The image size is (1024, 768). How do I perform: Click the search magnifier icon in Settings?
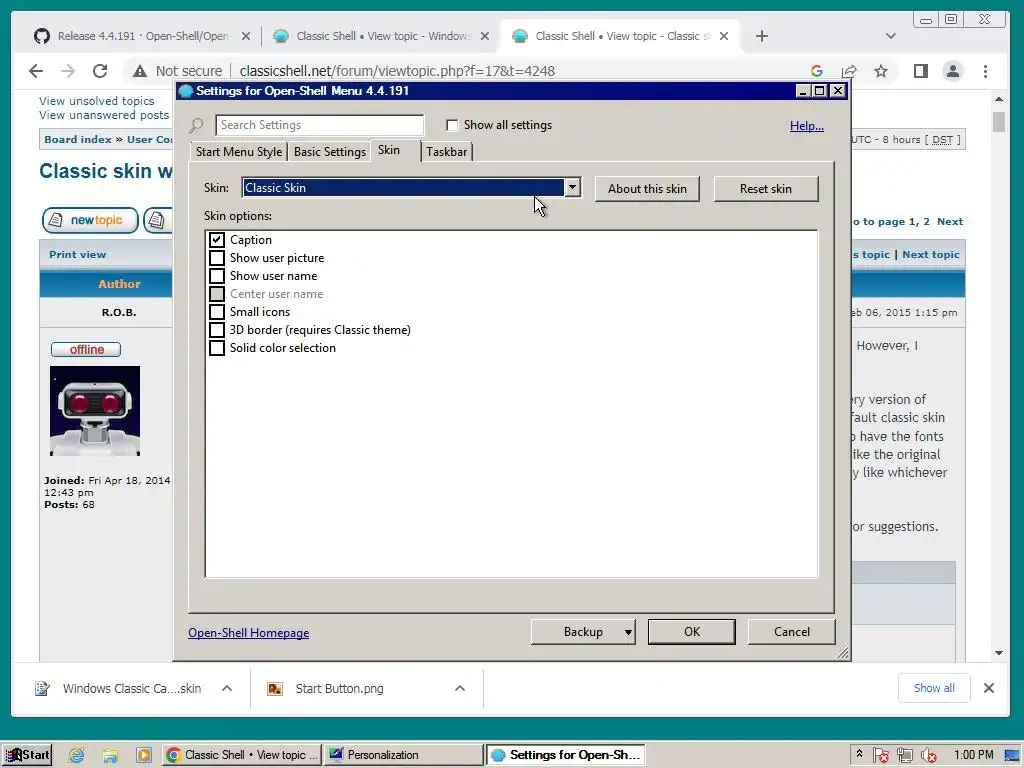197,125
